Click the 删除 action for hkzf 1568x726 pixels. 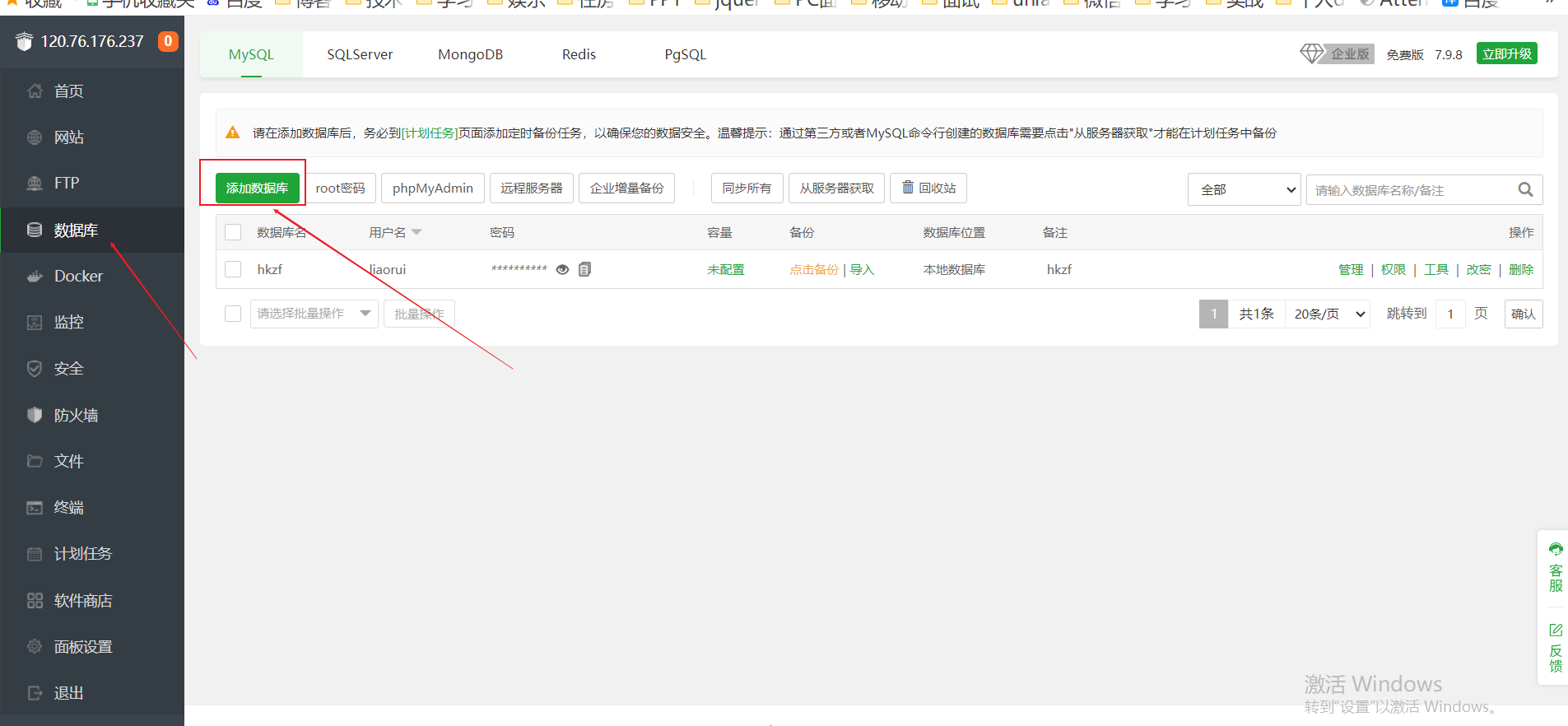(x=1521, y=269)
